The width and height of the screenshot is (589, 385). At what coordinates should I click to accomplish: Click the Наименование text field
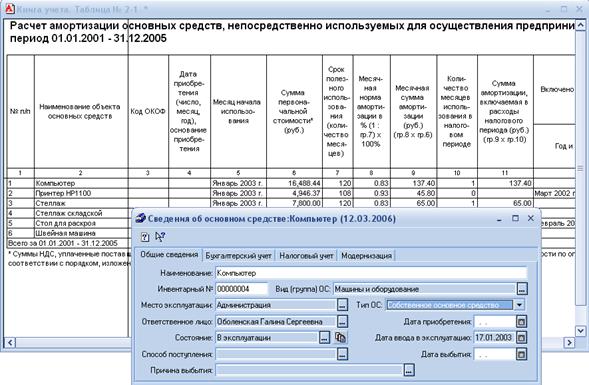[371, 273]
